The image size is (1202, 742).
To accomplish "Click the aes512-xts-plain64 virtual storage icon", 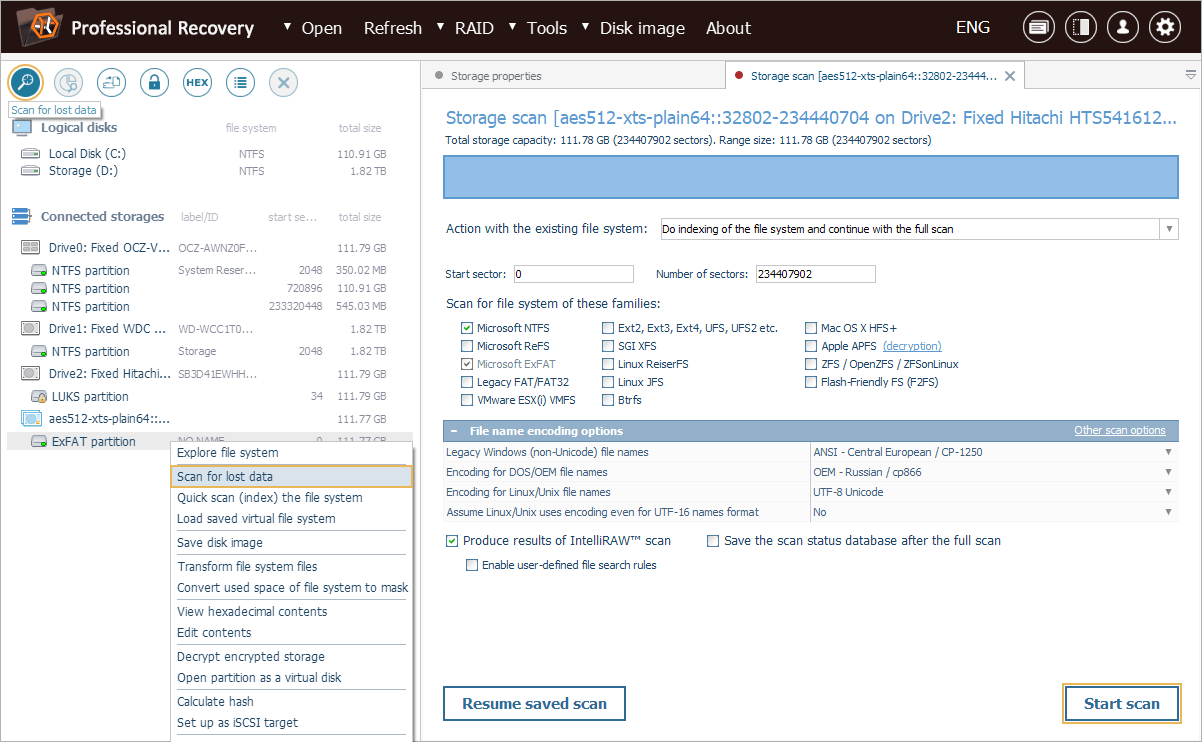I will pos(31,418).
